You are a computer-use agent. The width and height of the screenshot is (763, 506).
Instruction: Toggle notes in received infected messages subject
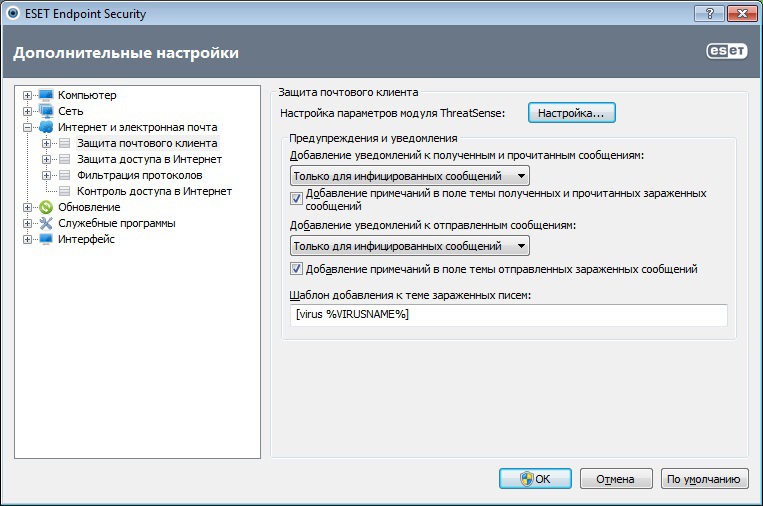click(x=296, y=198)
